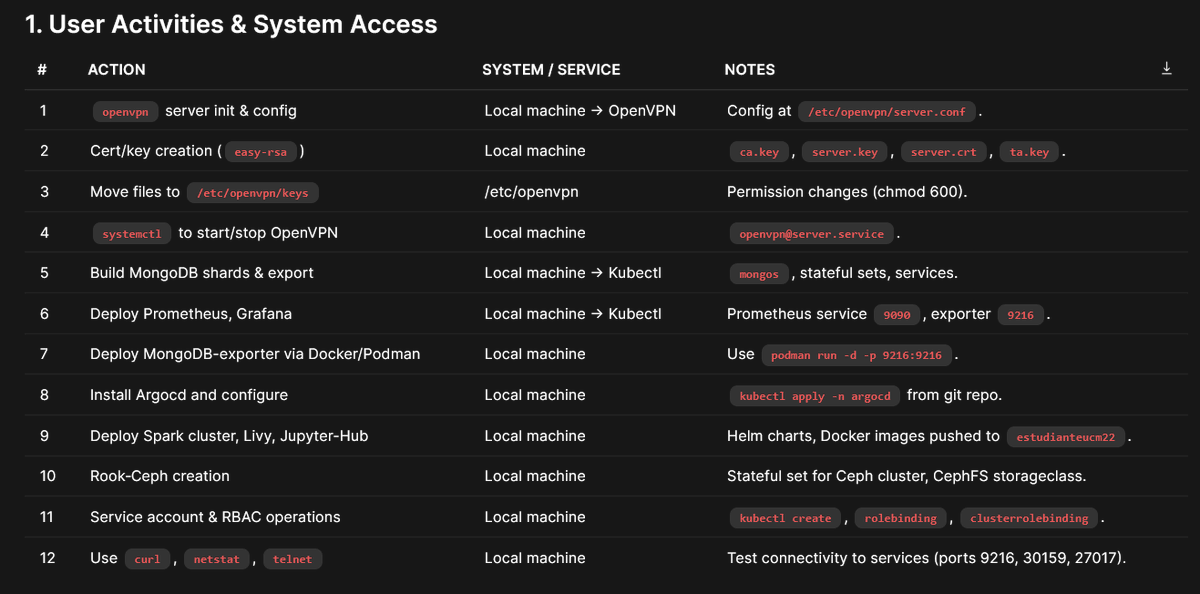Click 'Deploy MongoDB-exporter via Docker/Podman' cell
This screenshot has width=1200, height=594.
255,354
